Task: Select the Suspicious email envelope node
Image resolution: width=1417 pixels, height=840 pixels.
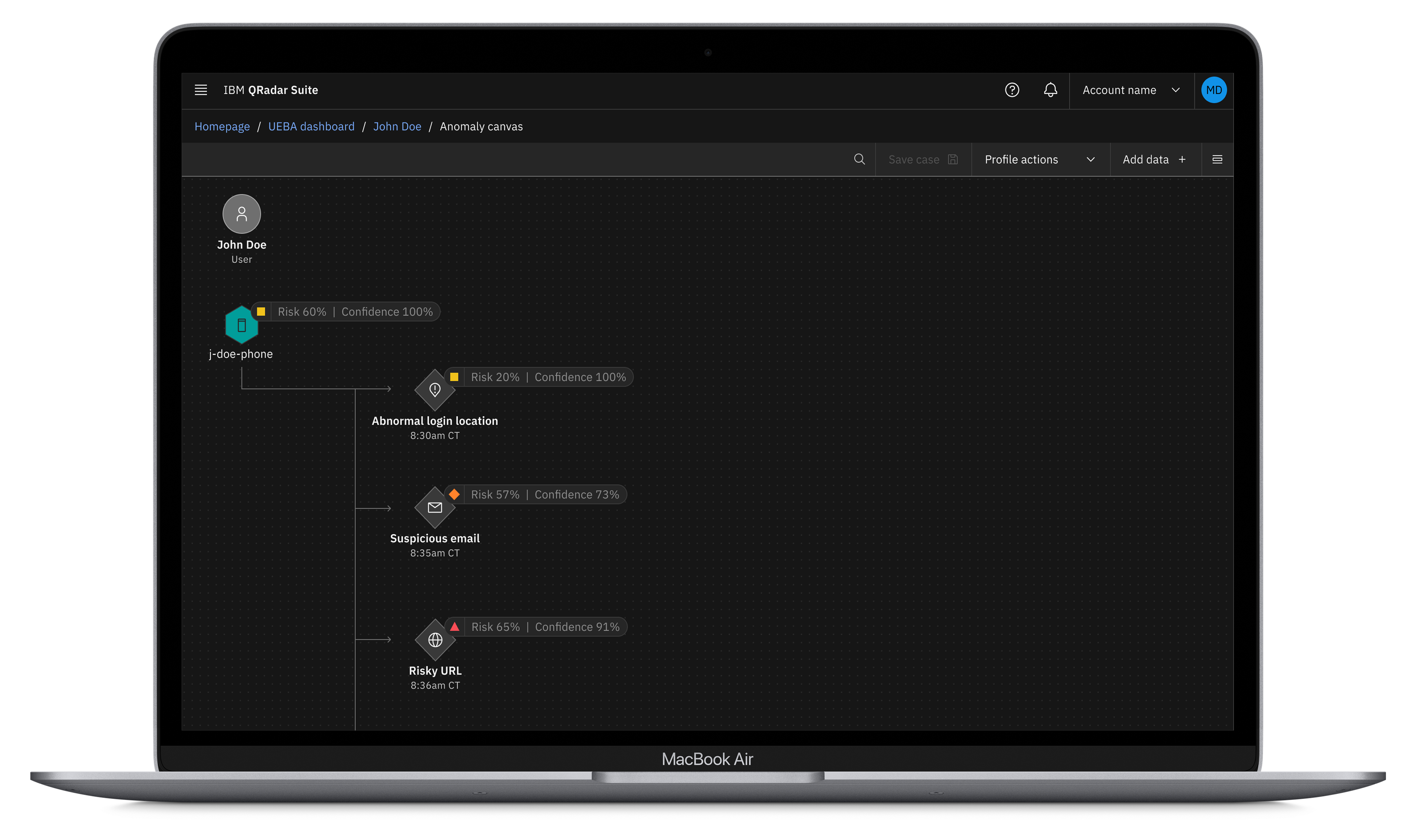Action: (435, 508)
